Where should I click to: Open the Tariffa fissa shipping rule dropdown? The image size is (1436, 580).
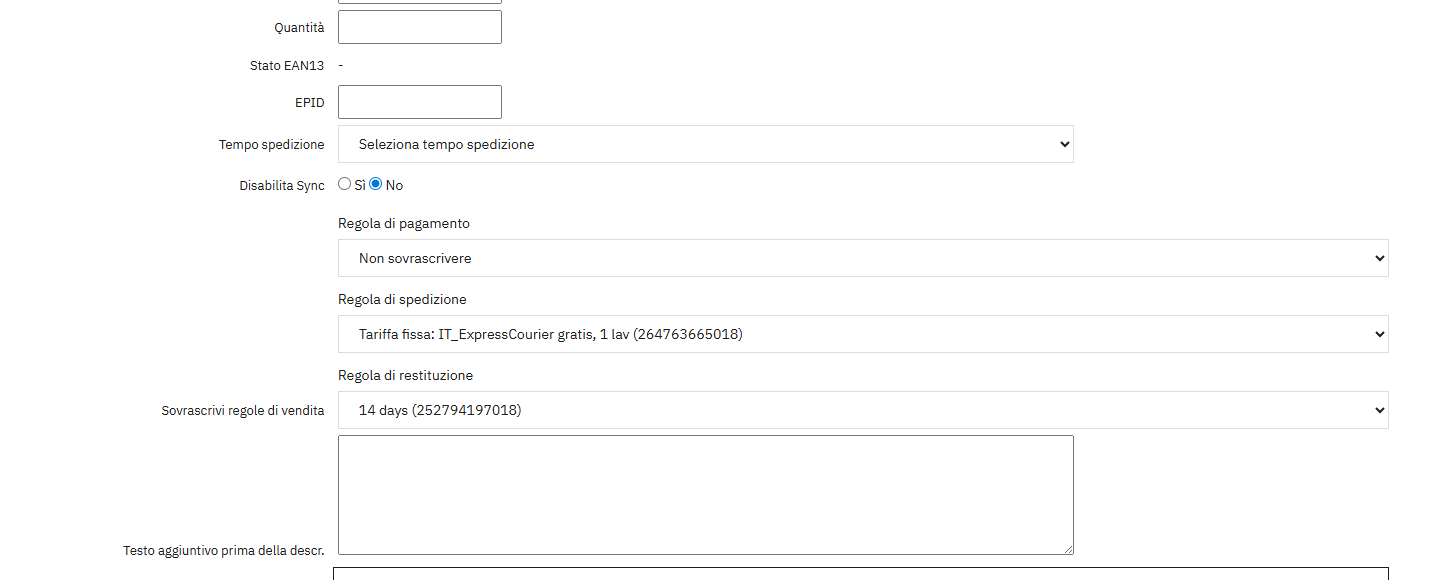(863, 334)
